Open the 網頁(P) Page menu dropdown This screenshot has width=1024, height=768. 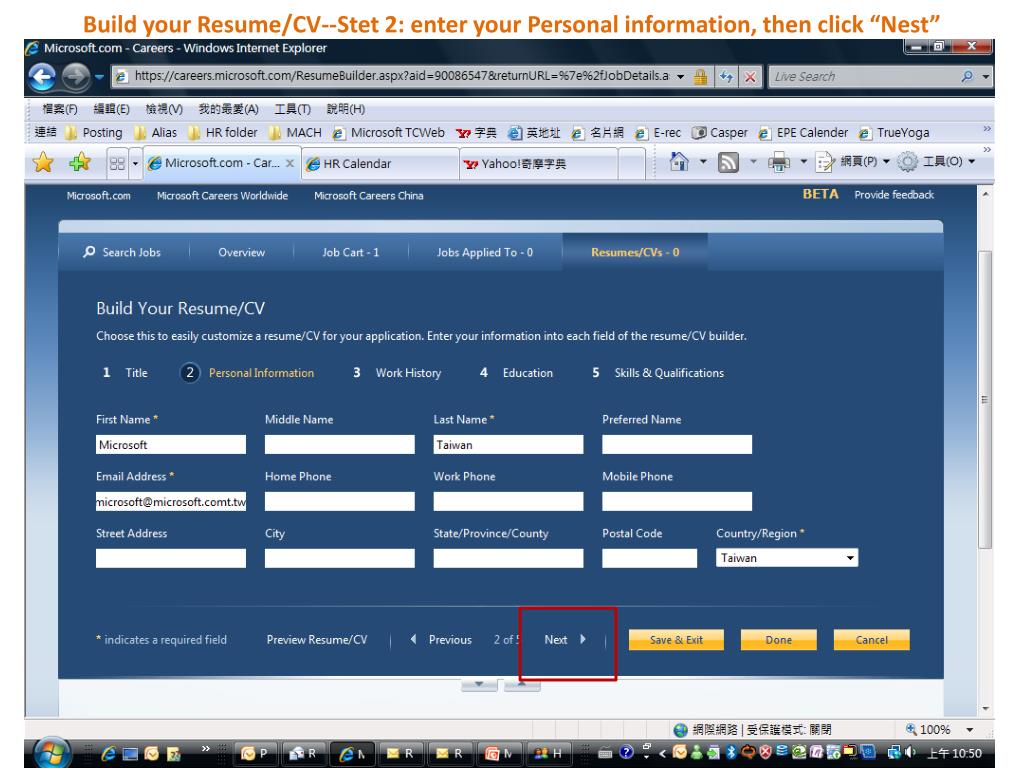854,161
